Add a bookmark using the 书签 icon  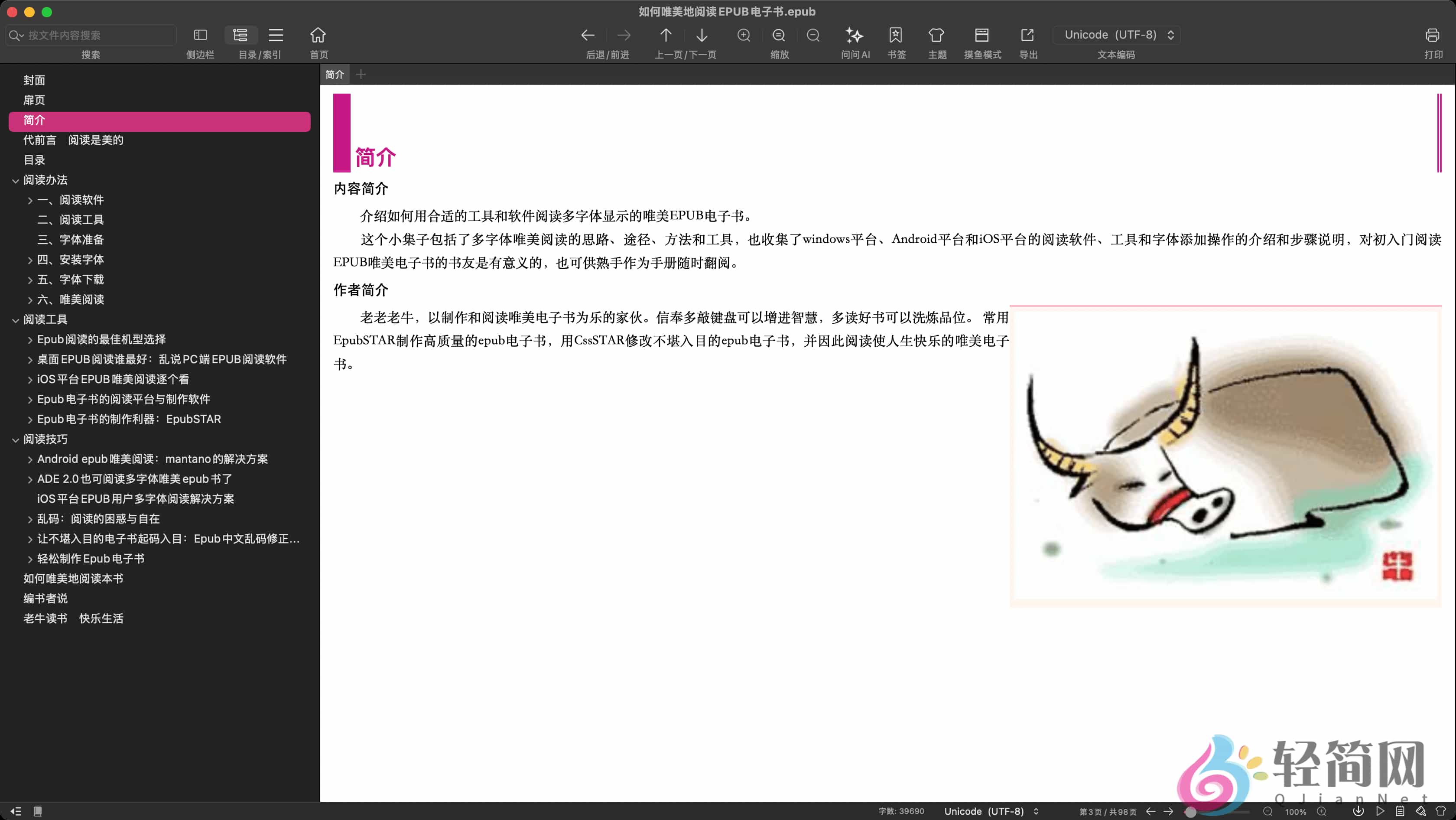point(896,35)
